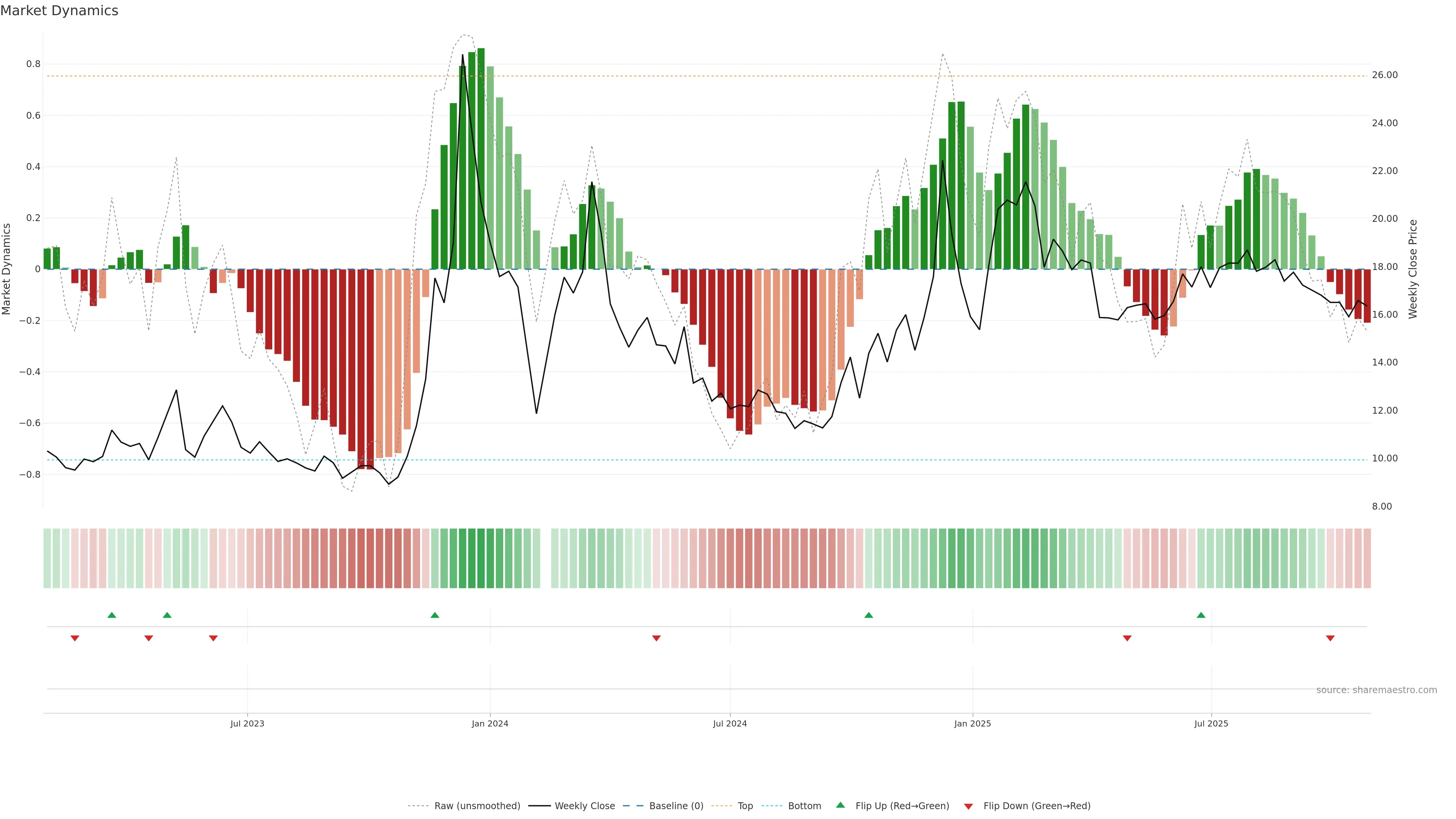
Task: Hide the Top line via legend
Action: point(745,806)
